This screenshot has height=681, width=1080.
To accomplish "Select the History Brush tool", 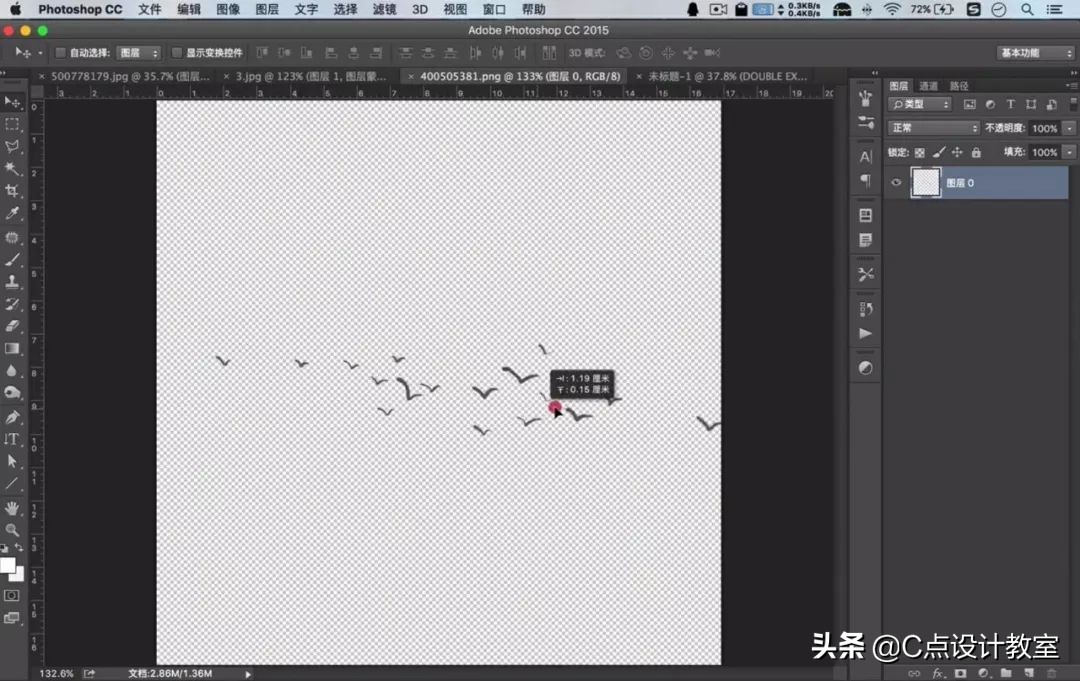I will 12,304.
